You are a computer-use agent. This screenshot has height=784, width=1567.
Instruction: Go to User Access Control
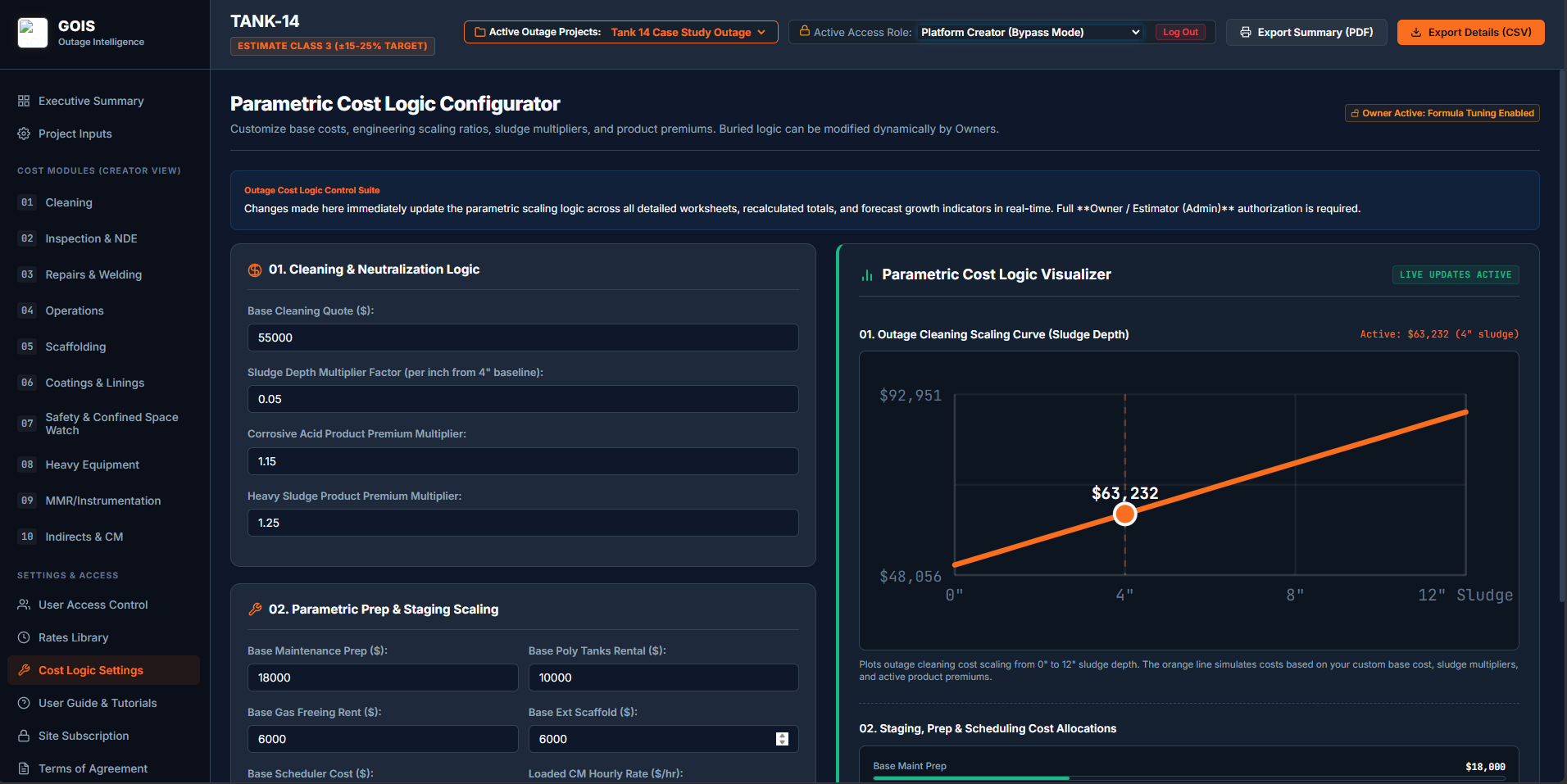(103, 605)
